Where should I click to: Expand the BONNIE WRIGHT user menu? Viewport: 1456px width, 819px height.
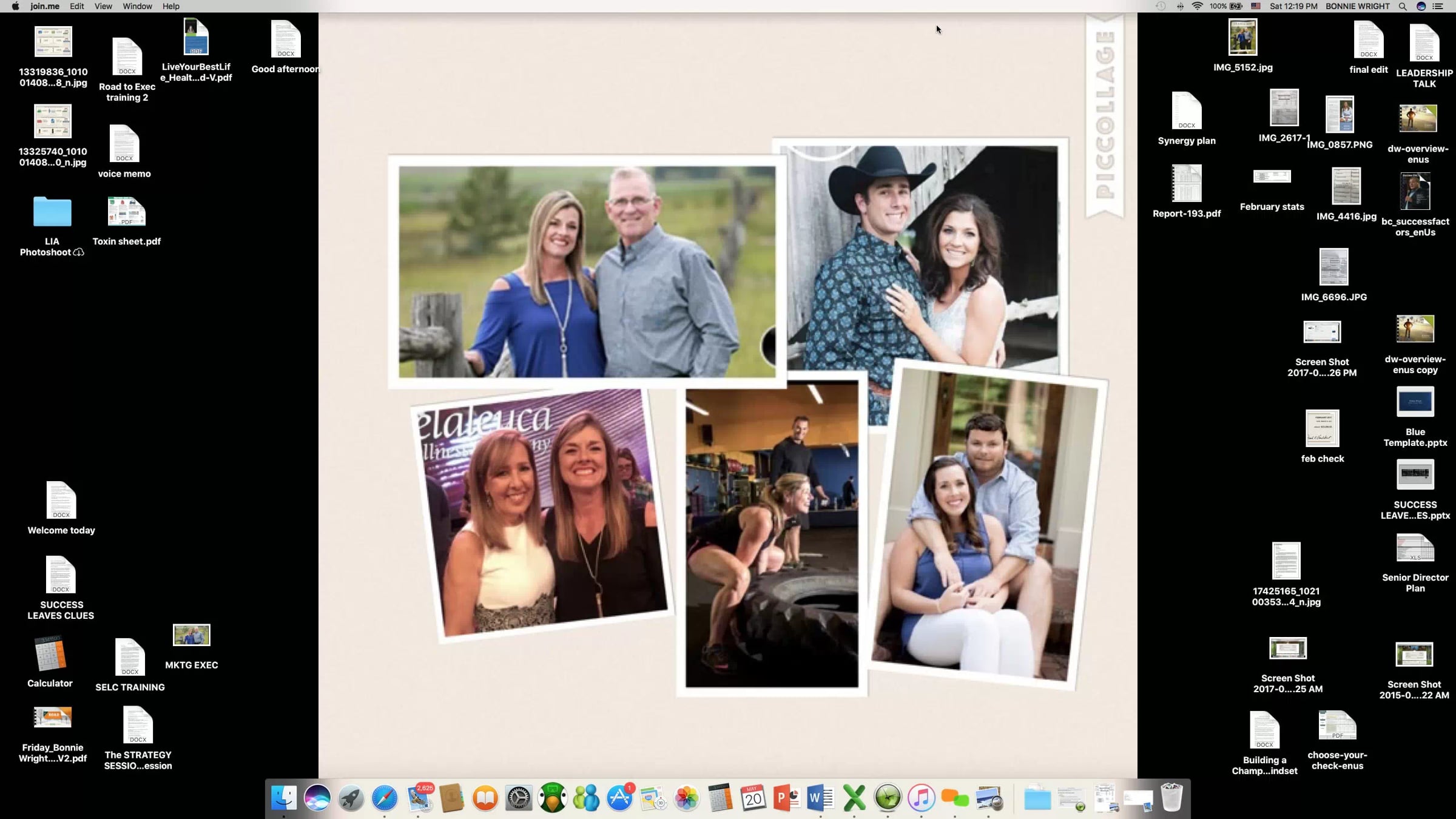pos(1357,6)
